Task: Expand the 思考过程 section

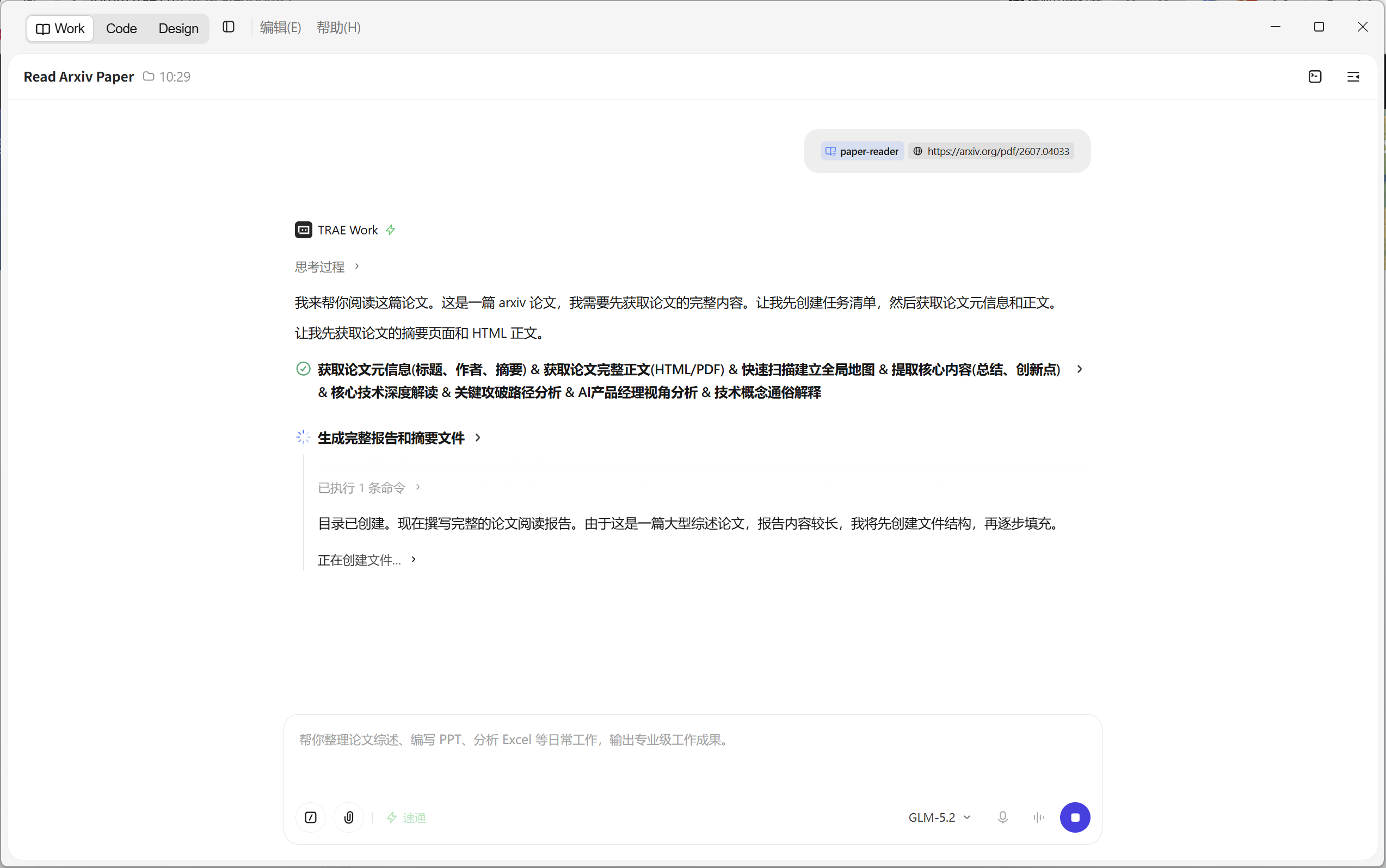Action: 327,266
